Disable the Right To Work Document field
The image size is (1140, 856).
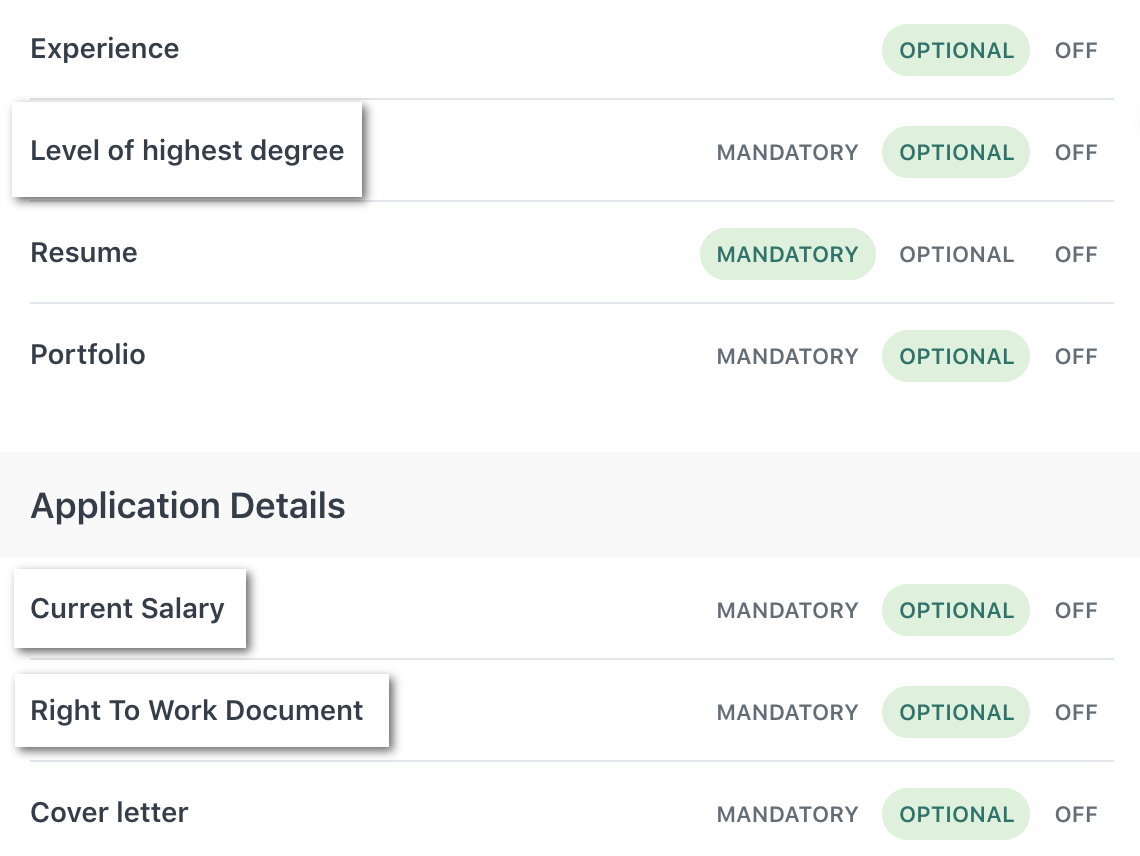[1075, 712]
